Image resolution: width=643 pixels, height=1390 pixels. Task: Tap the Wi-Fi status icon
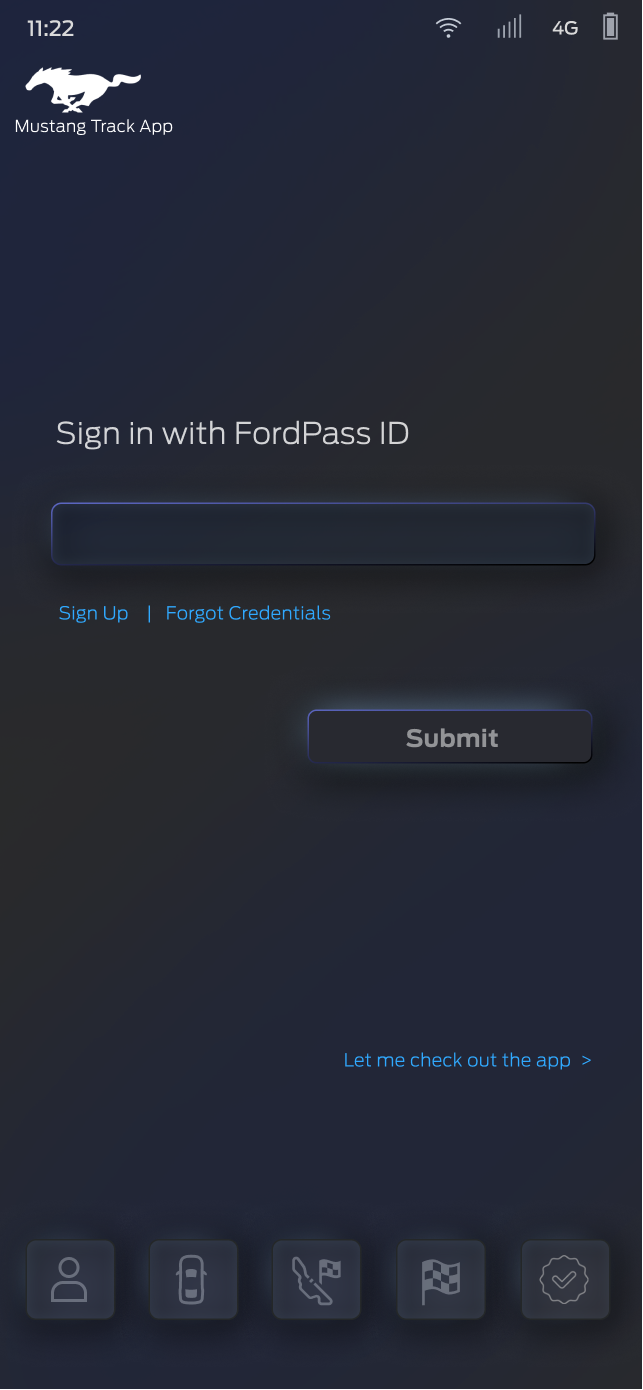pyautogui.click(x=448, y=28)
